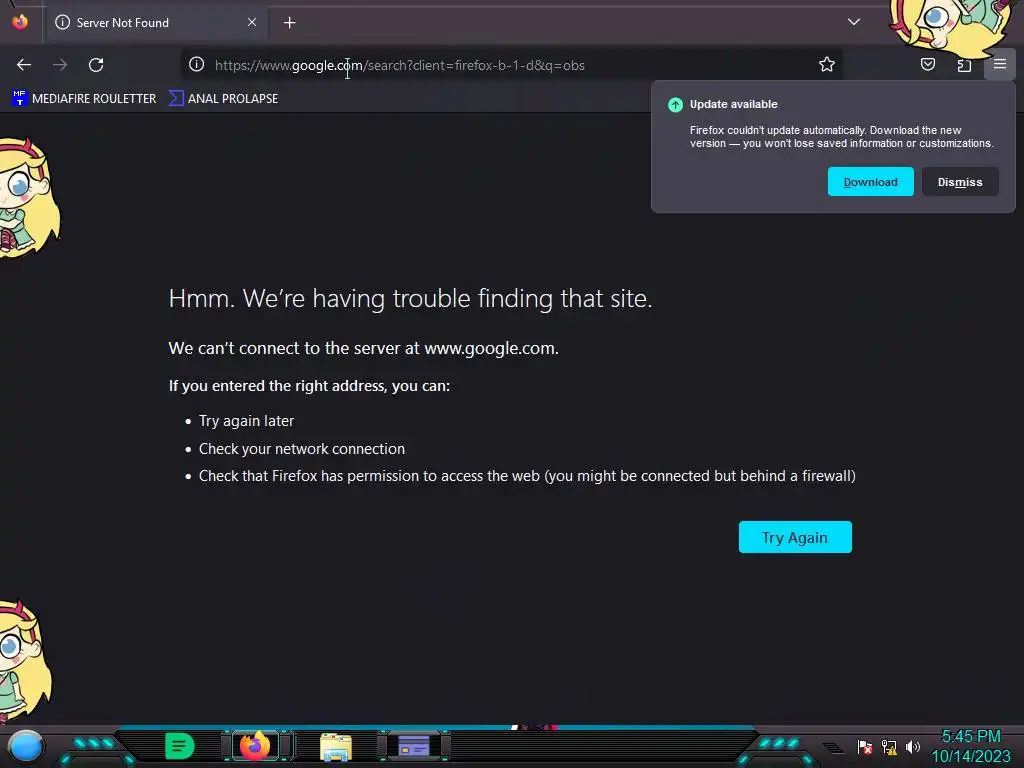This screenshot has height=768, width=1024.
Task: Open green notes app in taskbar
Action: point(180,746)
